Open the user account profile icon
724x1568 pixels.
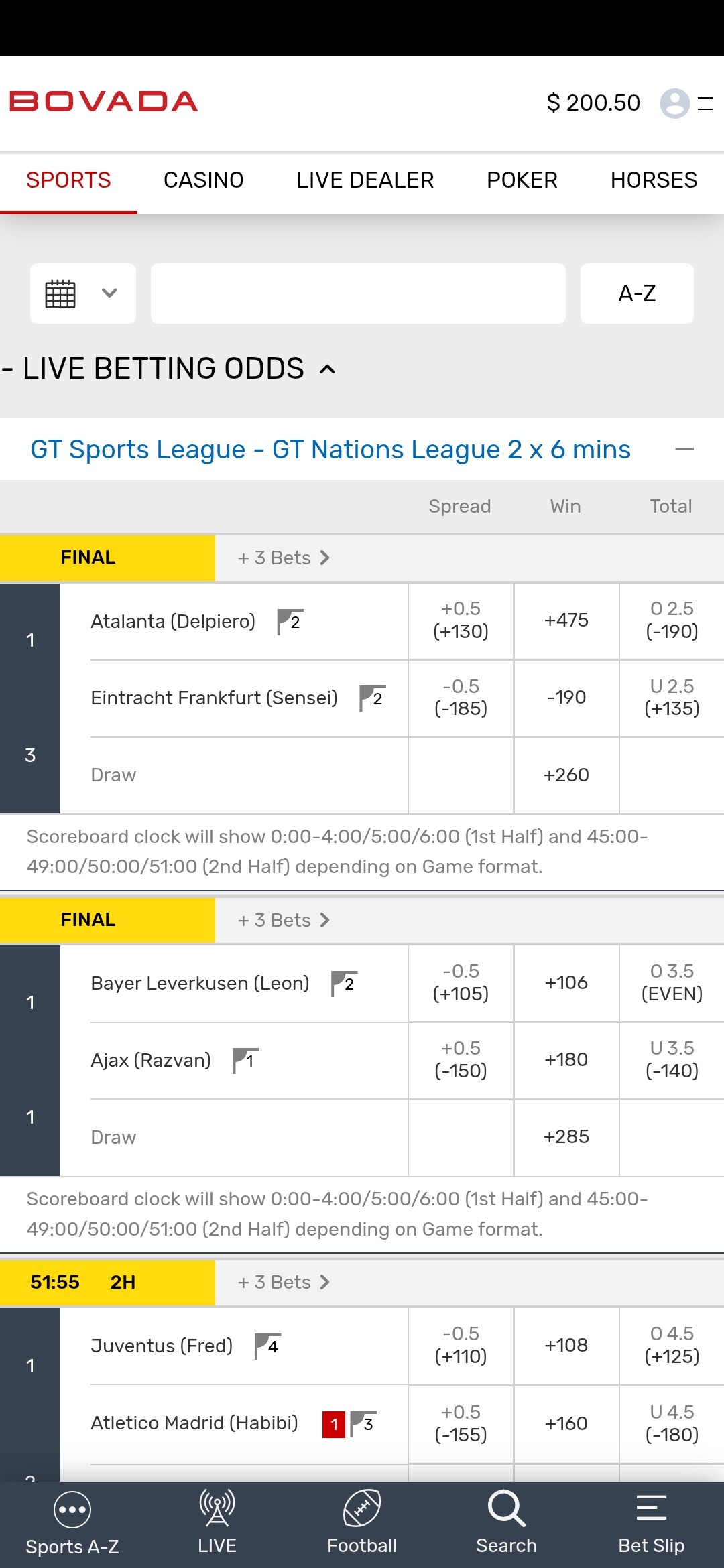pyautogui.click(x=674, y=103)
